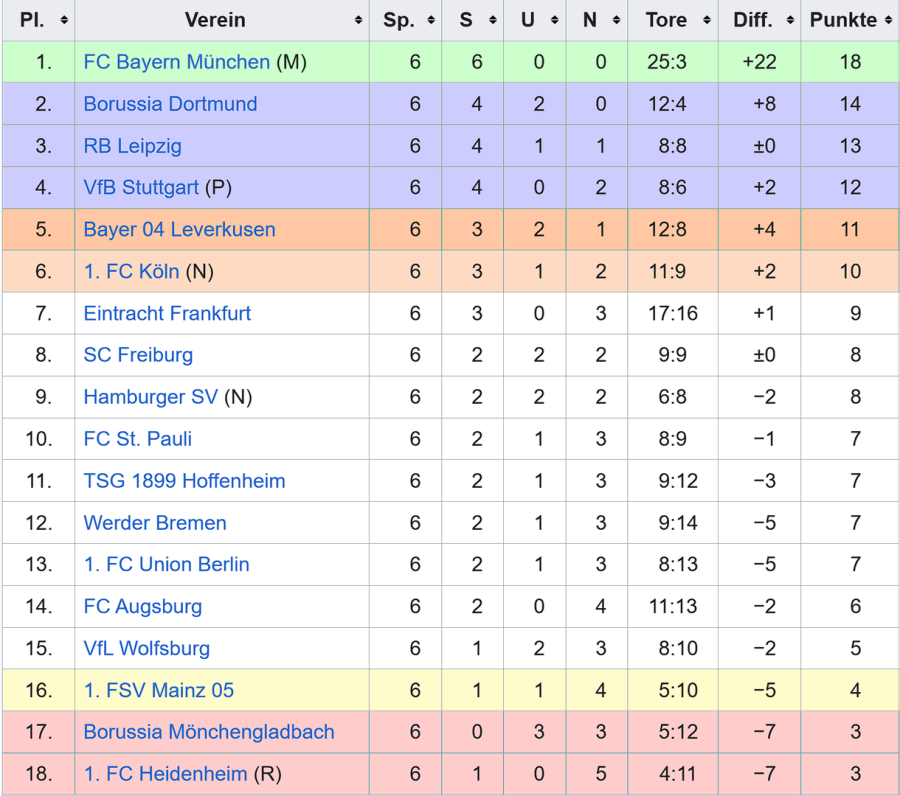Sort by Tore goals column arrows
Image resolution: width=900 pixels, height=796 pixels.
click(x=707, y=20)
